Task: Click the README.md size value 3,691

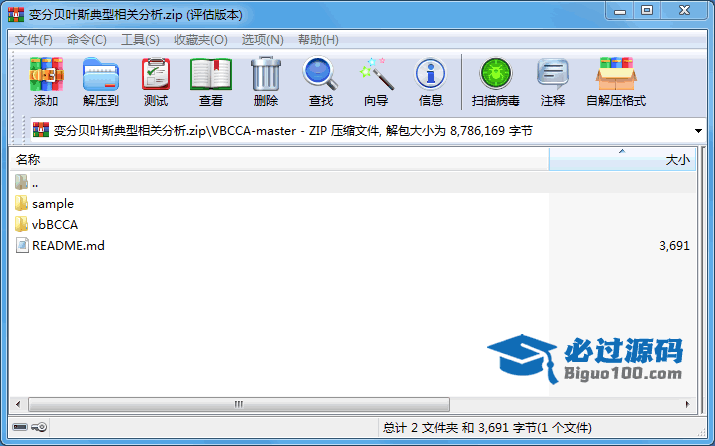Action: coord(674,246)
